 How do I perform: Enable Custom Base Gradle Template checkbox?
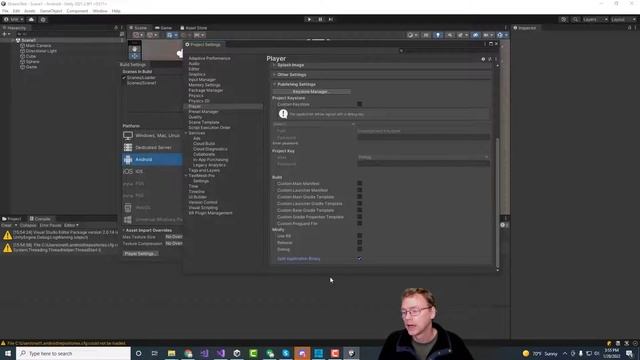[x=360, y=210]
